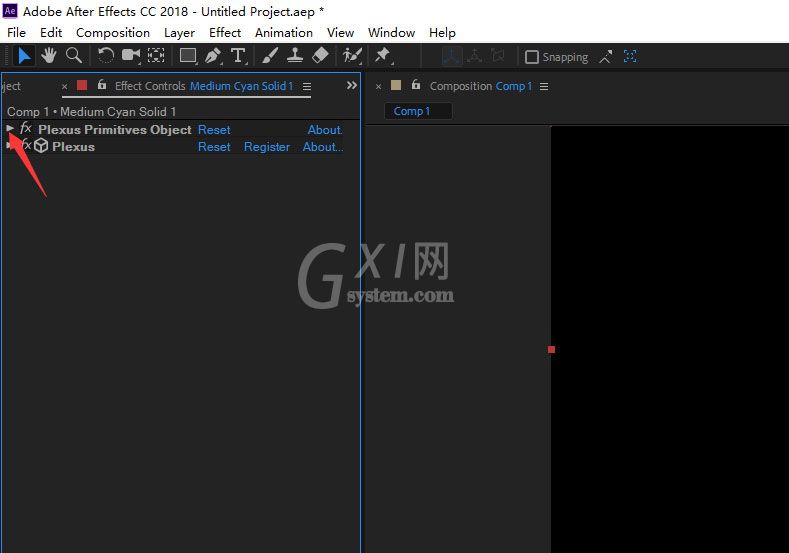Screen dimensions: 789x553
Task: Click the red layer handle in composition viewer
Action: point(551,349)
